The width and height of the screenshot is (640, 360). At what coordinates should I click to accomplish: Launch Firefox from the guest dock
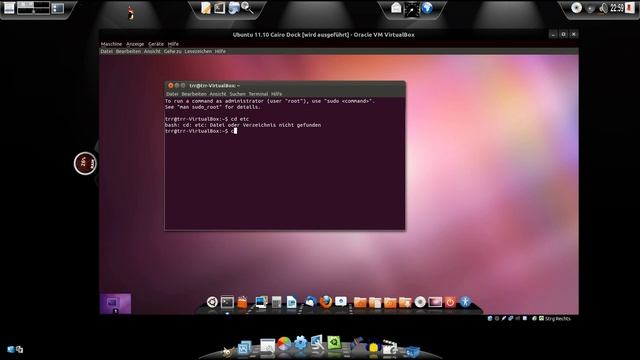tap(326, 302)
